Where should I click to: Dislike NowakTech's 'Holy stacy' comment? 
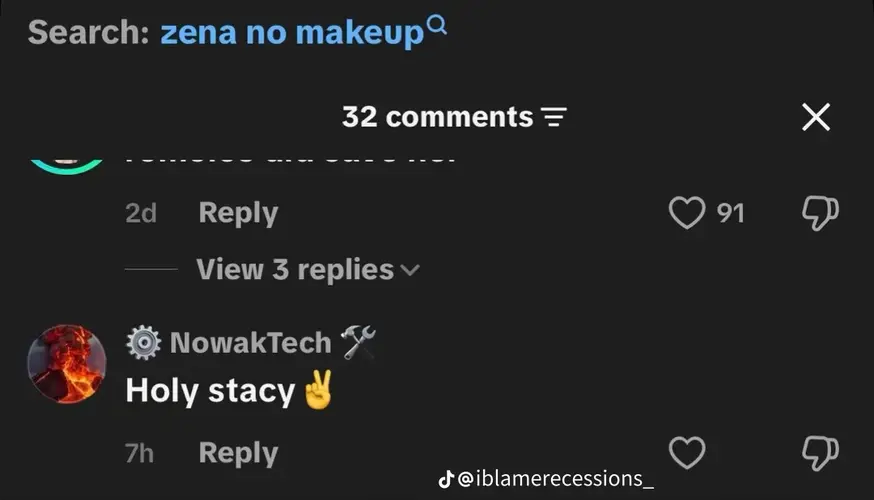[x=820, y=453]
